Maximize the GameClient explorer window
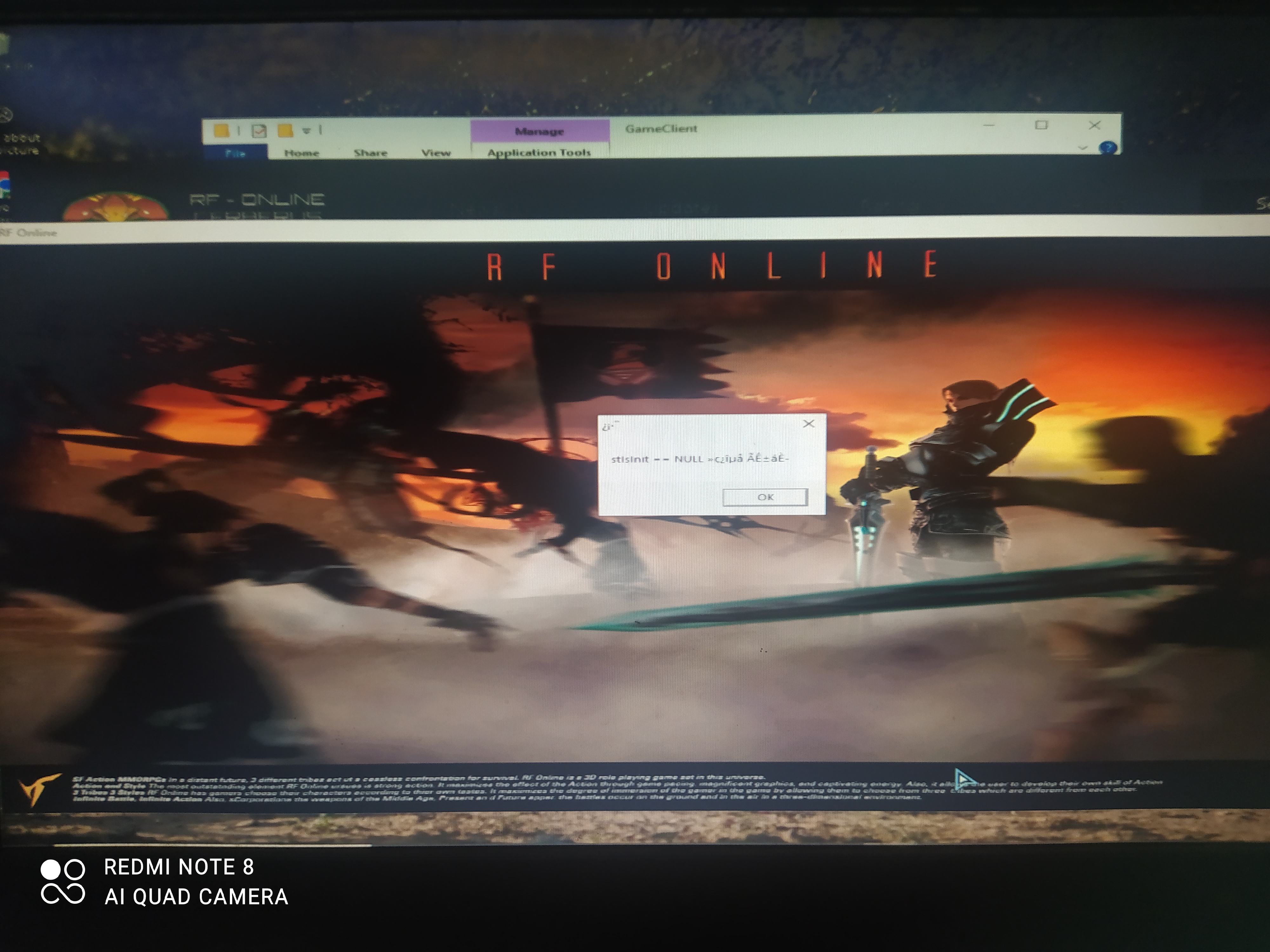Viewport: 1270px width, 952px height. coord(1041,124)
